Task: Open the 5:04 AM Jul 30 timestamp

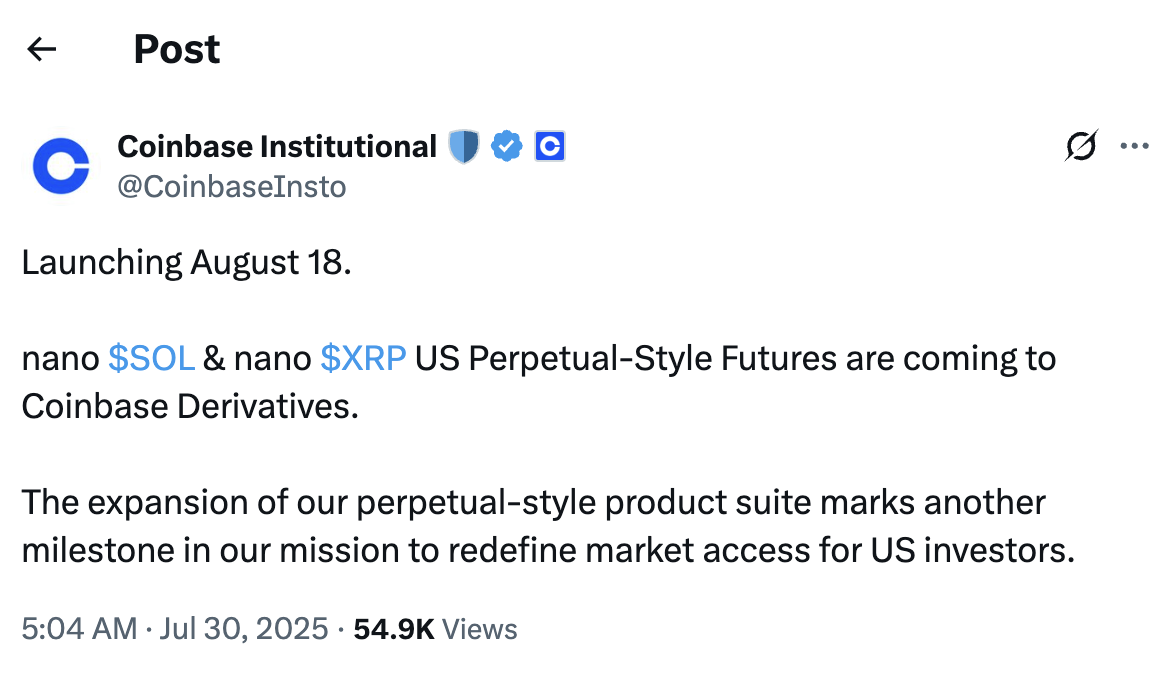Action: pyautogui.click(x=175, y=629)
